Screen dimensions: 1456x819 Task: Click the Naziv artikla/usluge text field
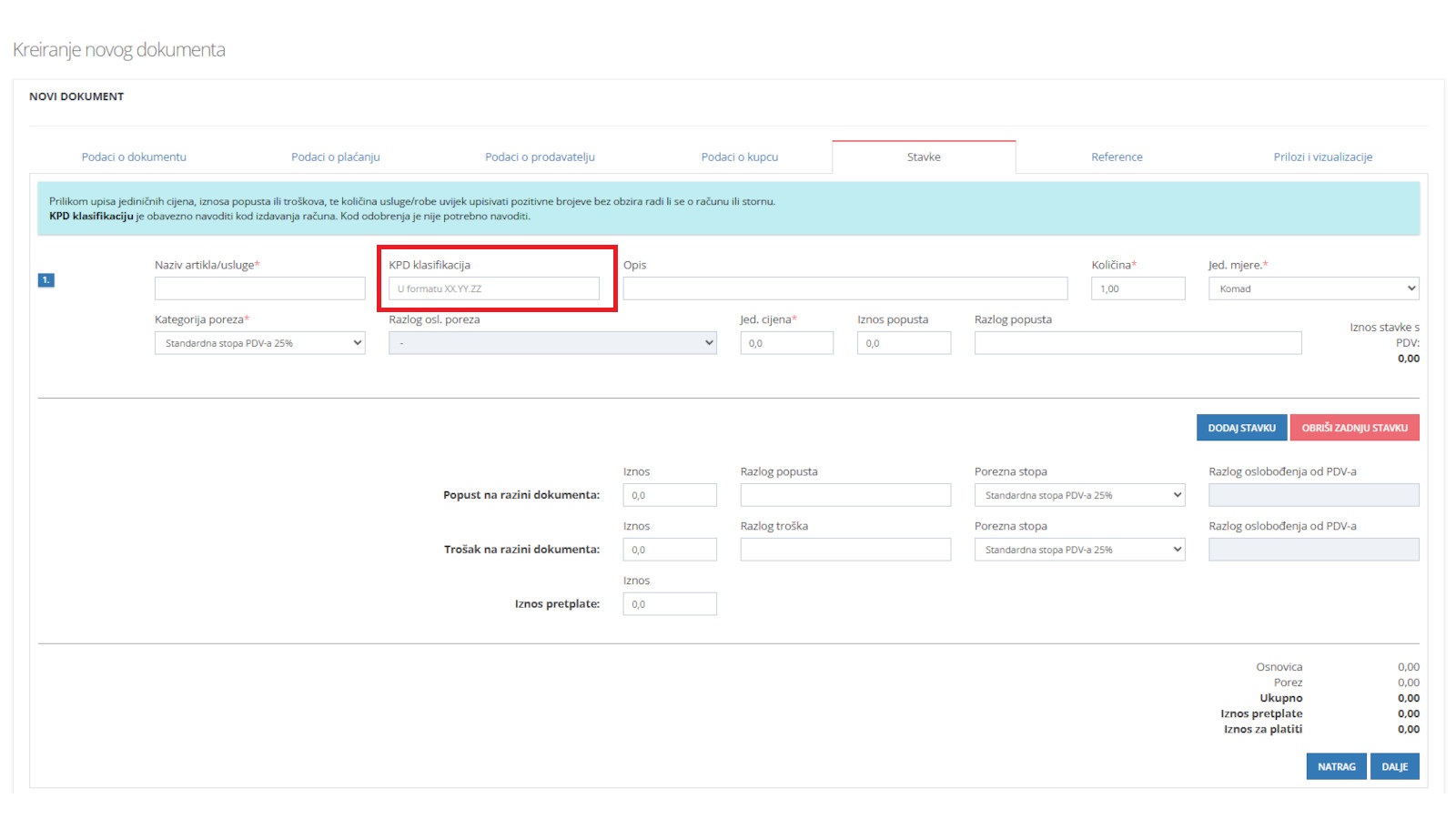pyautogui.click(x=259, y=288)
